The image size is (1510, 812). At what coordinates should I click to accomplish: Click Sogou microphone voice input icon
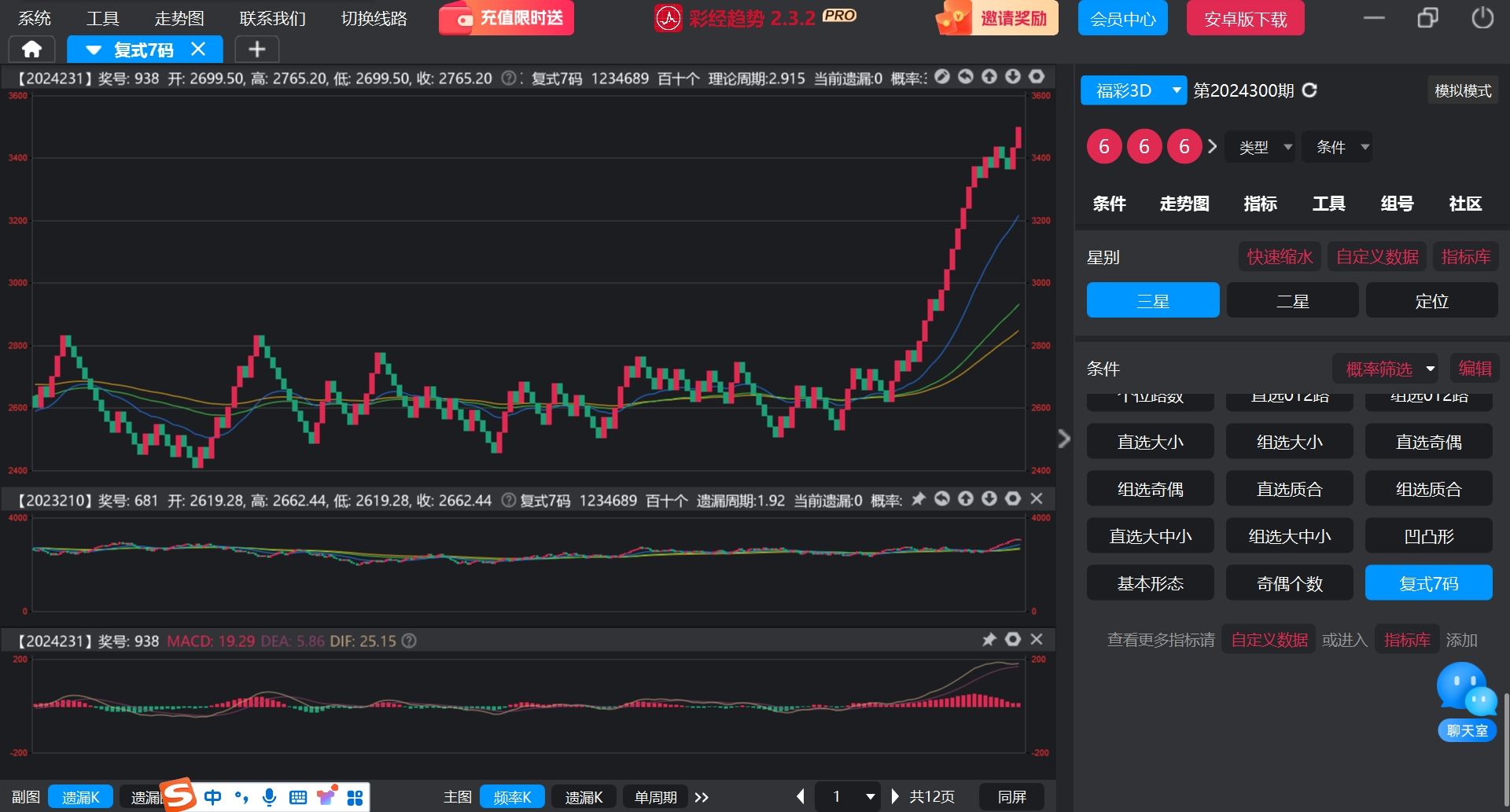[269, 797]
